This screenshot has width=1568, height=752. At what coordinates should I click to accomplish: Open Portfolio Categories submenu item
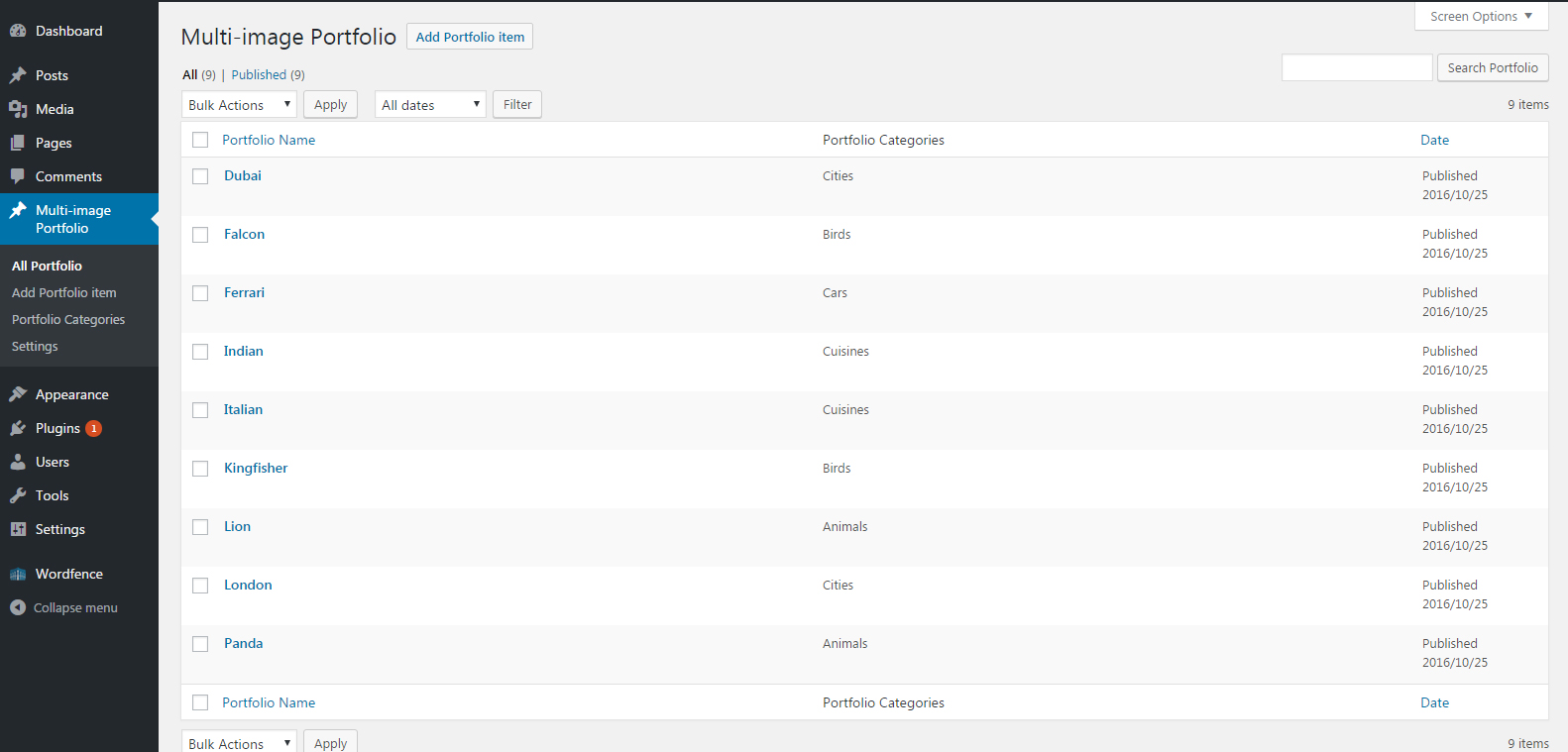point(68,319)
